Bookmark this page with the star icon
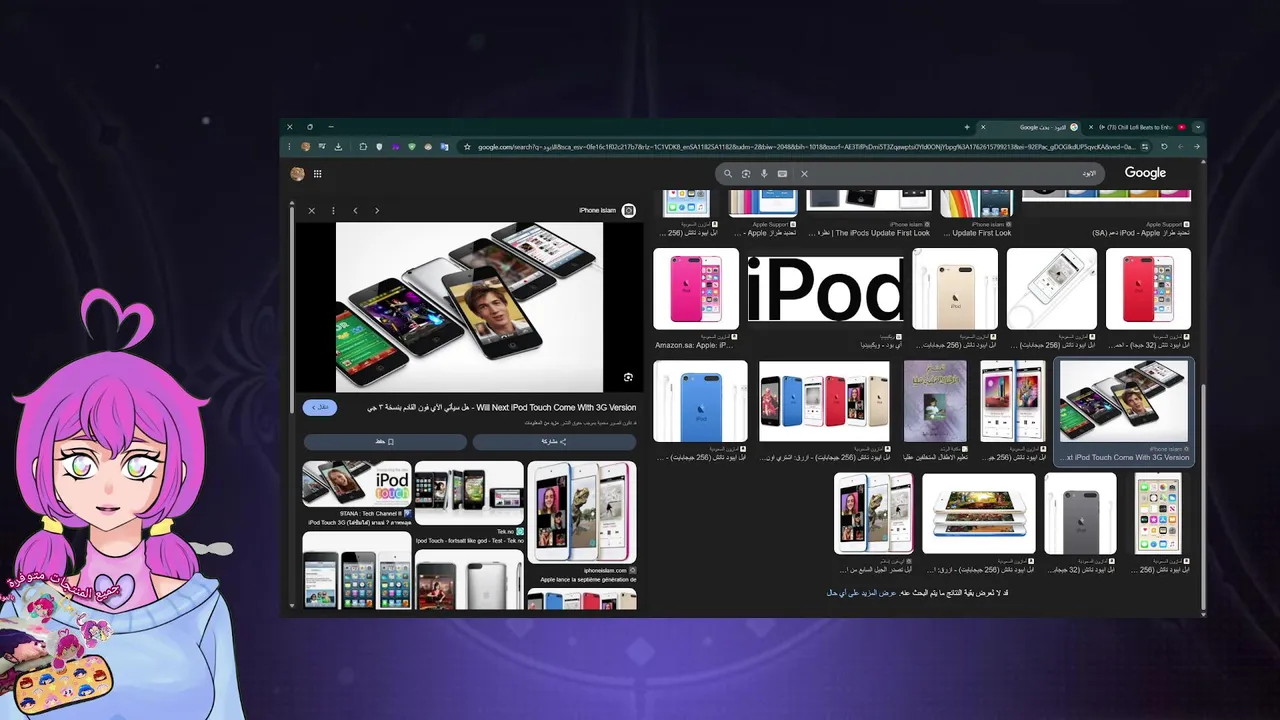Screen dimensions: 1280x720 click(467, 146)
